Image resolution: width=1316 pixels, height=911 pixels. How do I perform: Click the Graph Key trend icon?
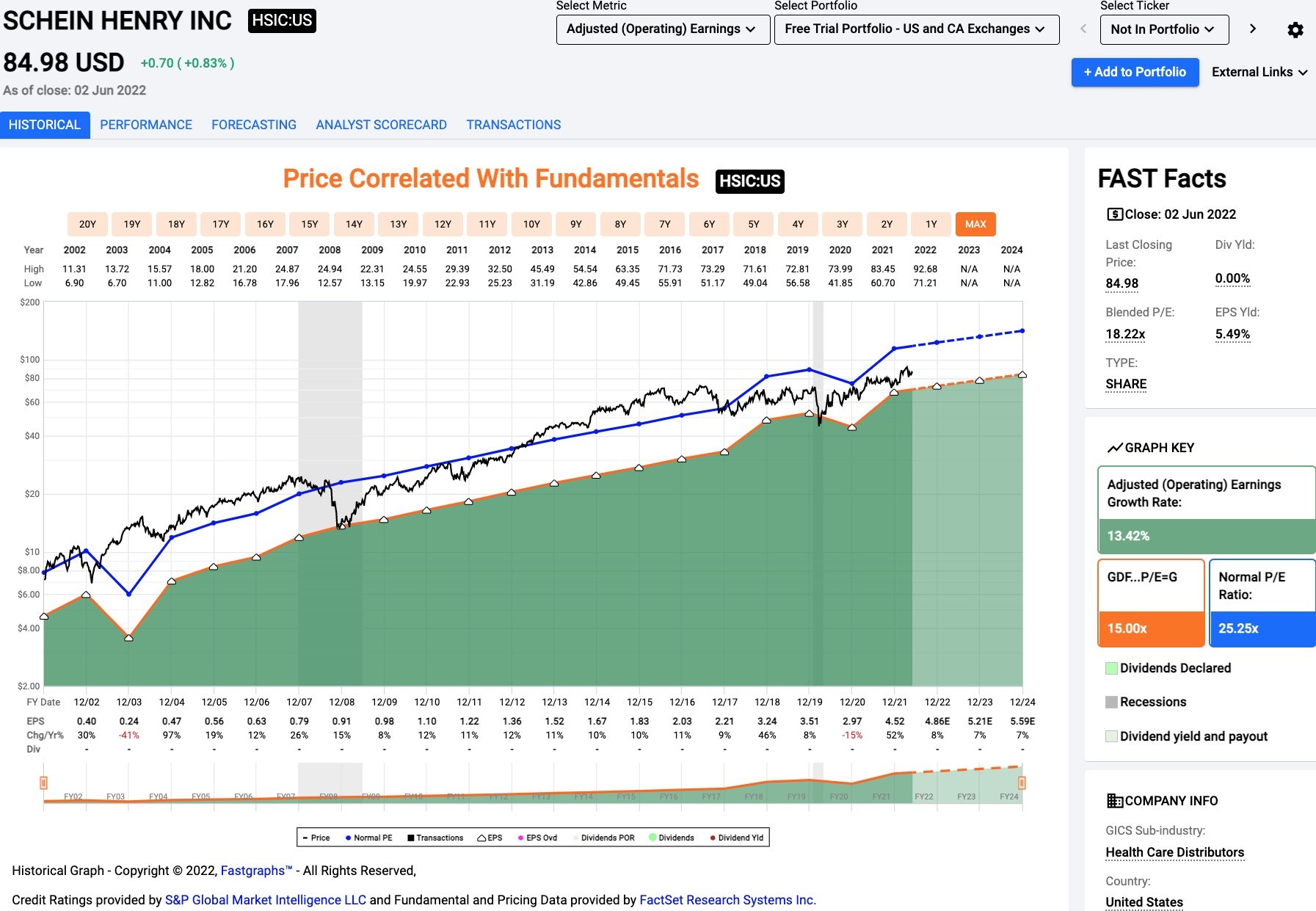coord(1115,448)
